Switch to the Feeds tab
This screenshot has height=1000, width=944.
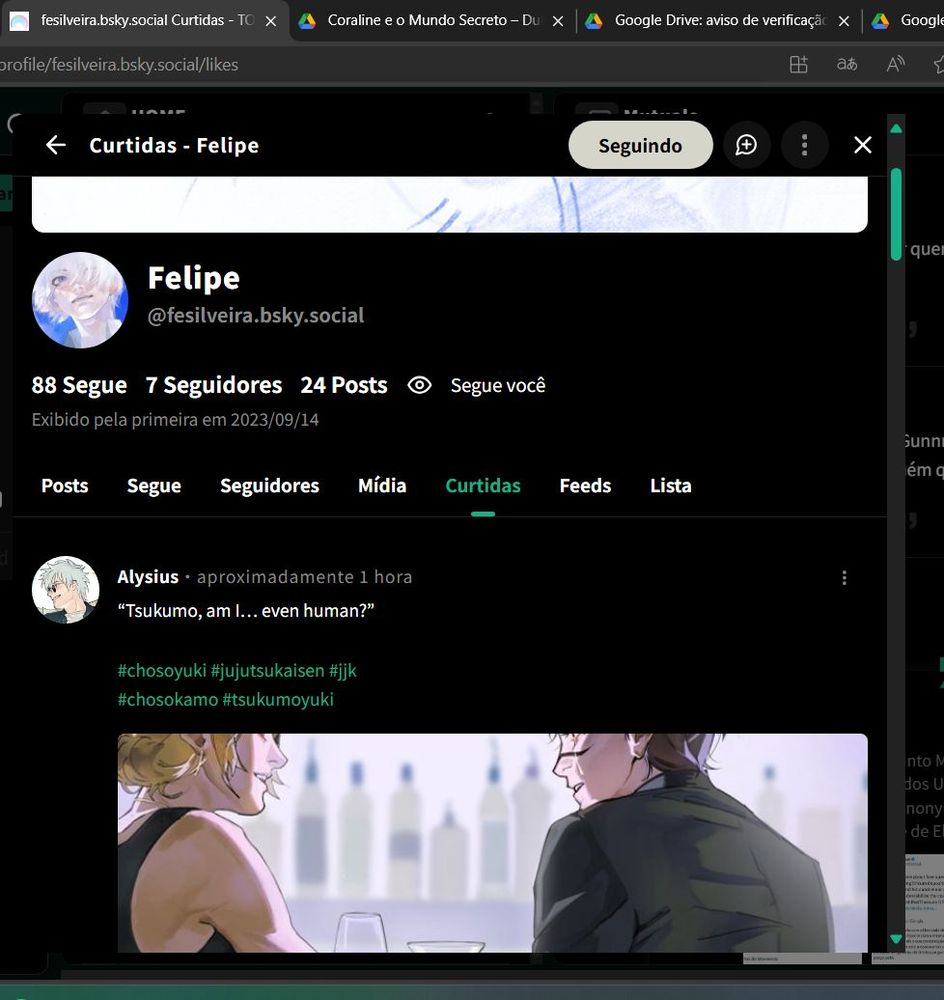tap(585, 486)
